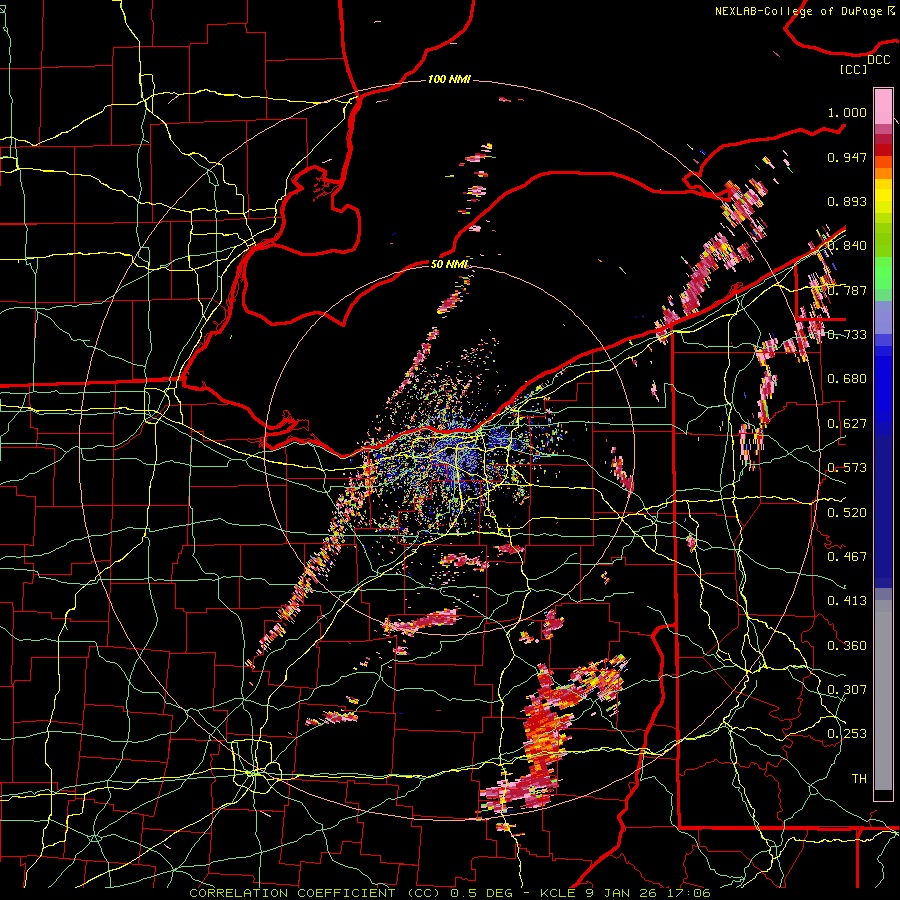Select the 0.360 legend value
900x900 pixels.
(847, 646)
